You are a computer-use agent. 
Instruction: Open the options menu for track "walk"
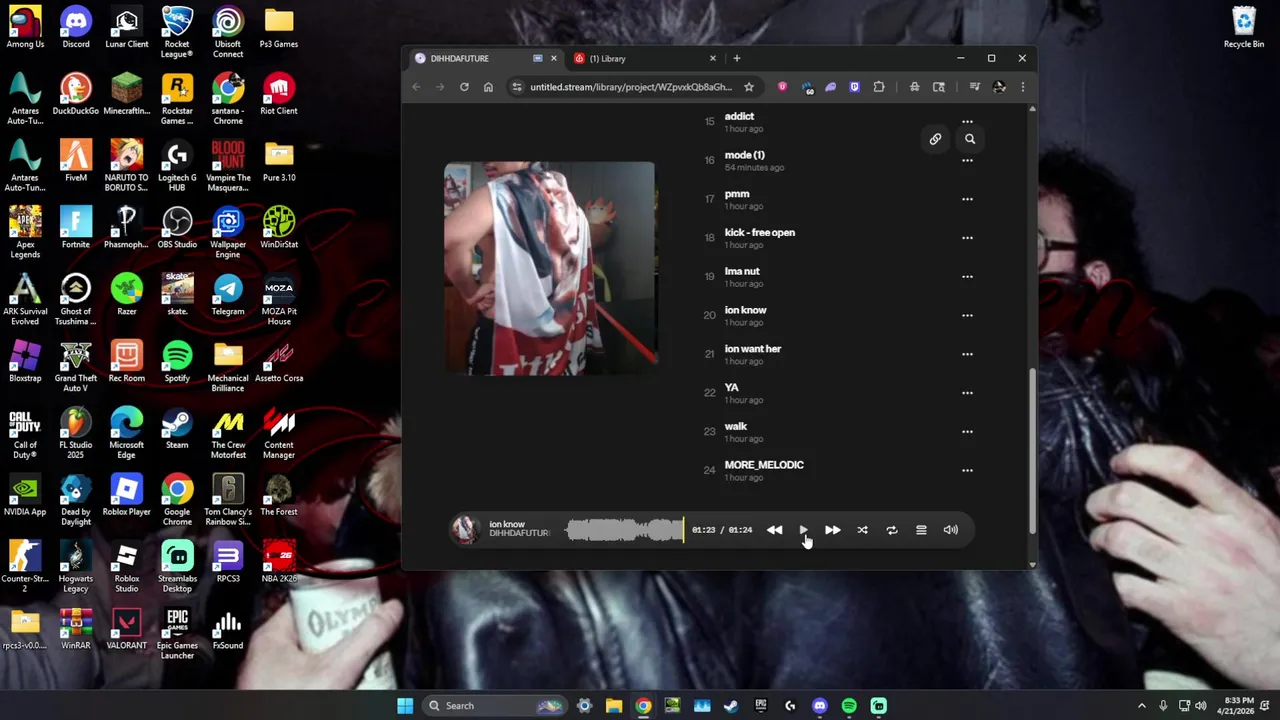click(x=967, y=432)
